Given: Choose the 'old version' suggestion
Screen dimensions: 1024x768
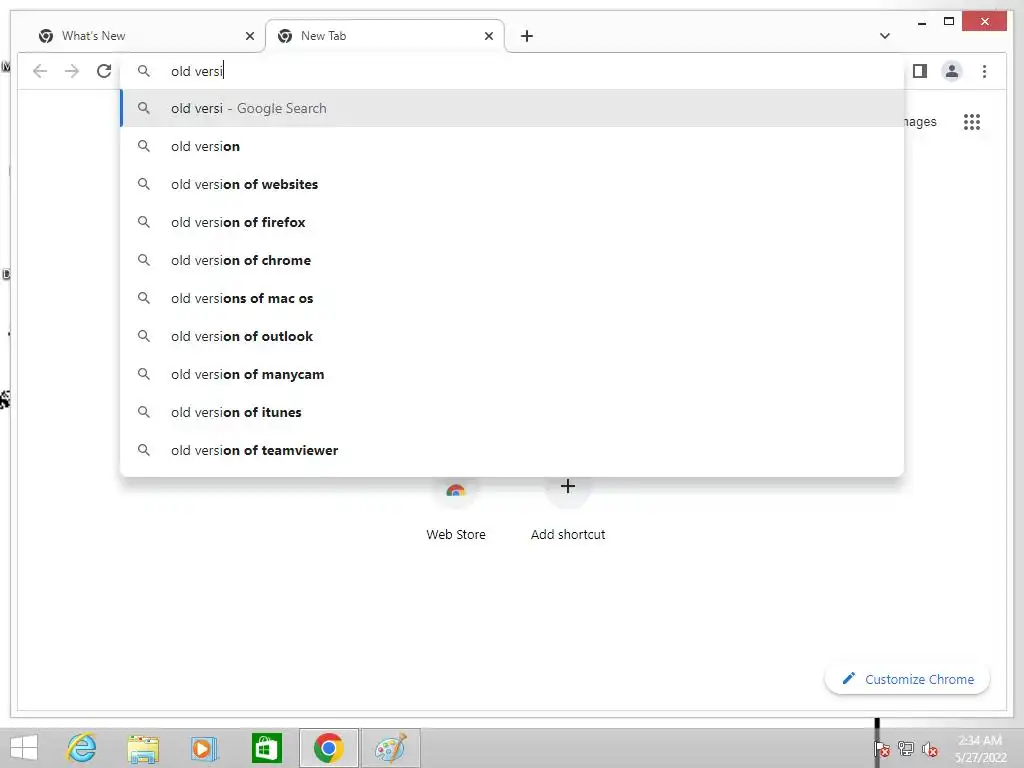Looking at the screenshot, I should point(513,146).
